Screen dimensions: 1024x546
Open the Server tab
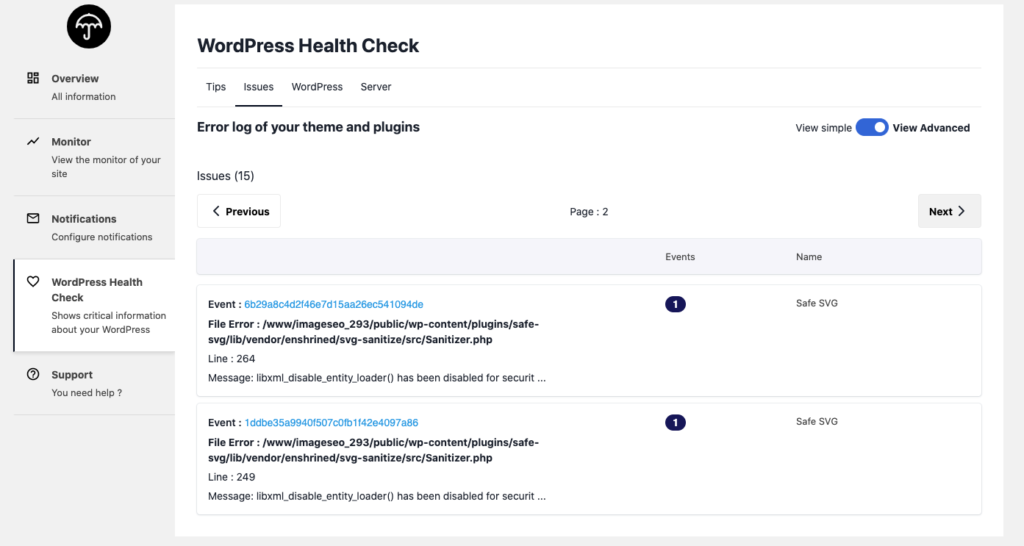coord(376,87)
